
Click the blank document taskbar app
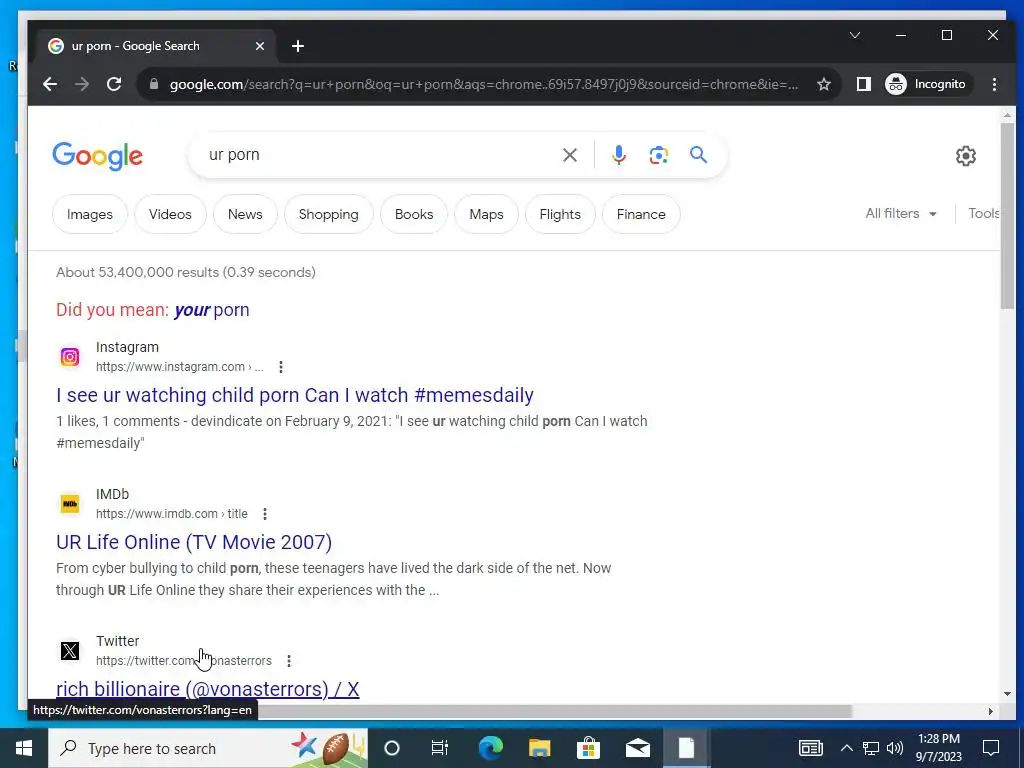(686, 748)
